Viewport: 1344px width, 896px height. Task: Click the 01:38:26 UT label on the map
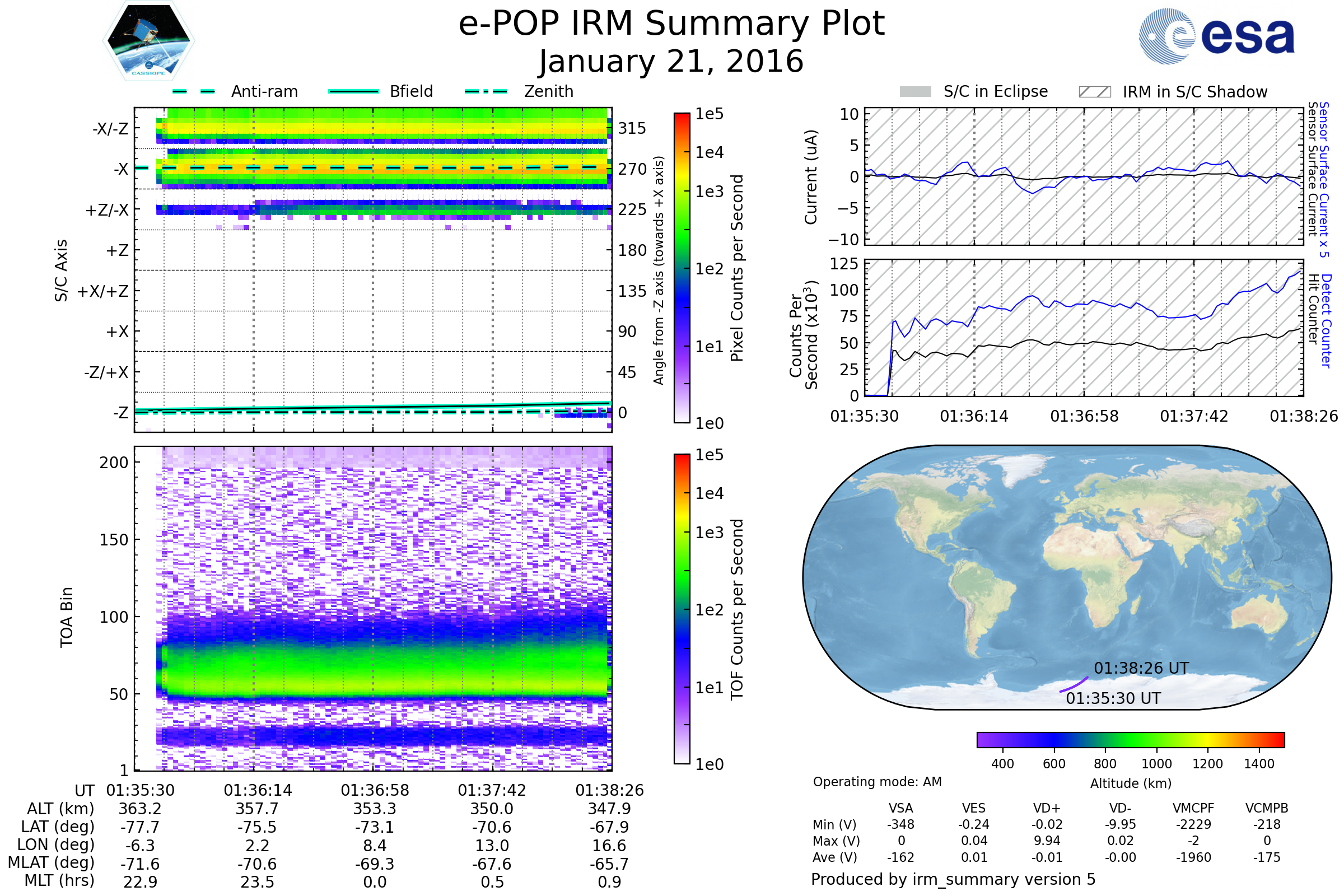click(x=1141, y=668)
